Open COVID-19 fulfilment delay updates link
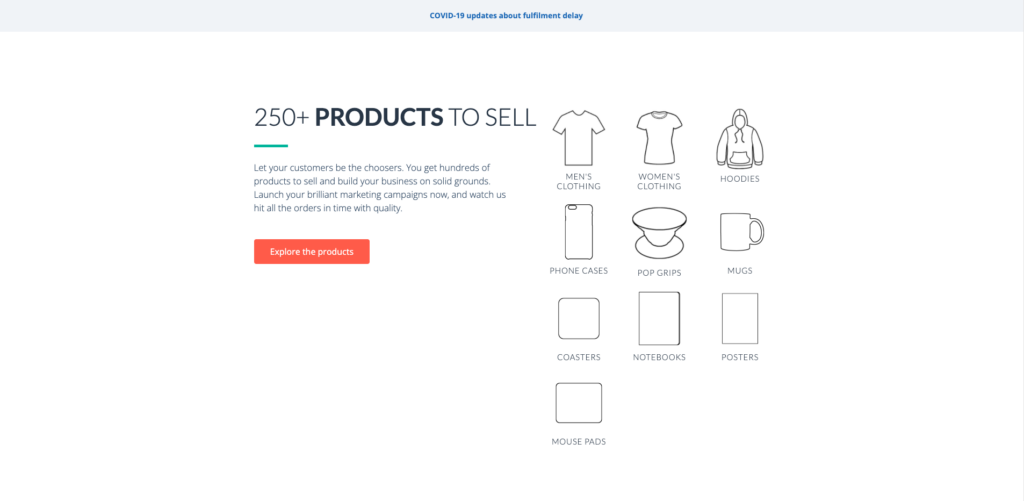1024x501 pixels. (506, 16)
